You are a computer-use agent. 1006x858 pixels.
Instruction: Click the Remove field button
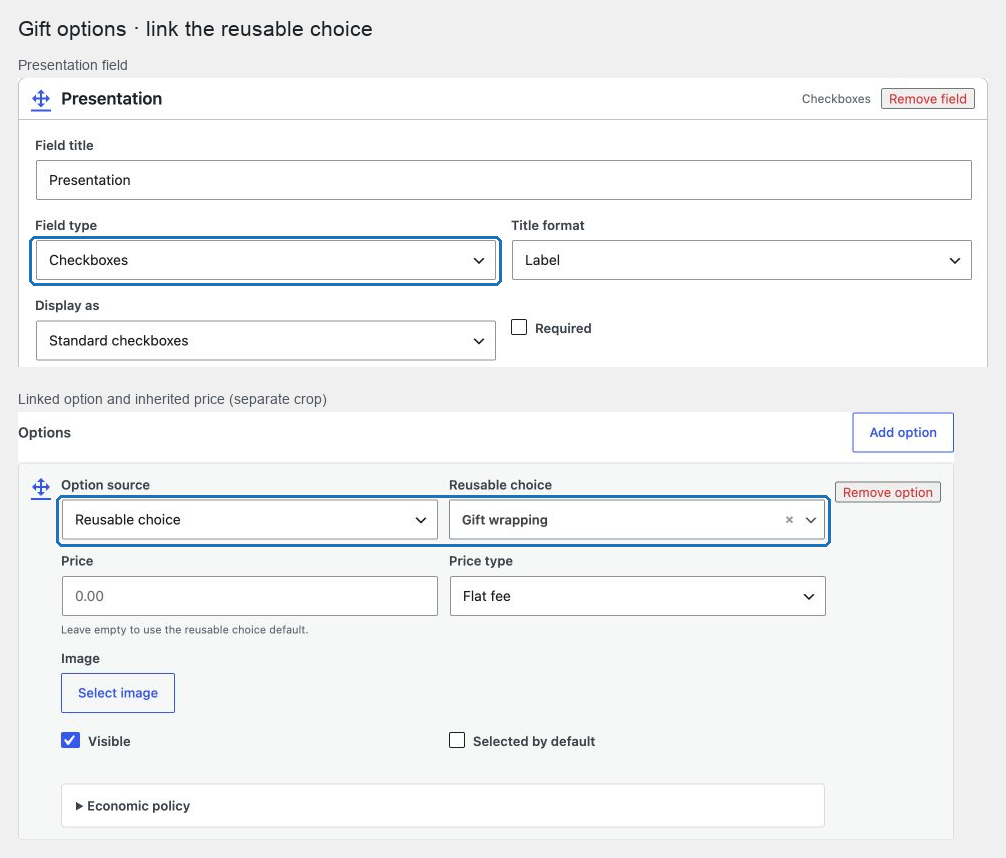coord(928,99)
